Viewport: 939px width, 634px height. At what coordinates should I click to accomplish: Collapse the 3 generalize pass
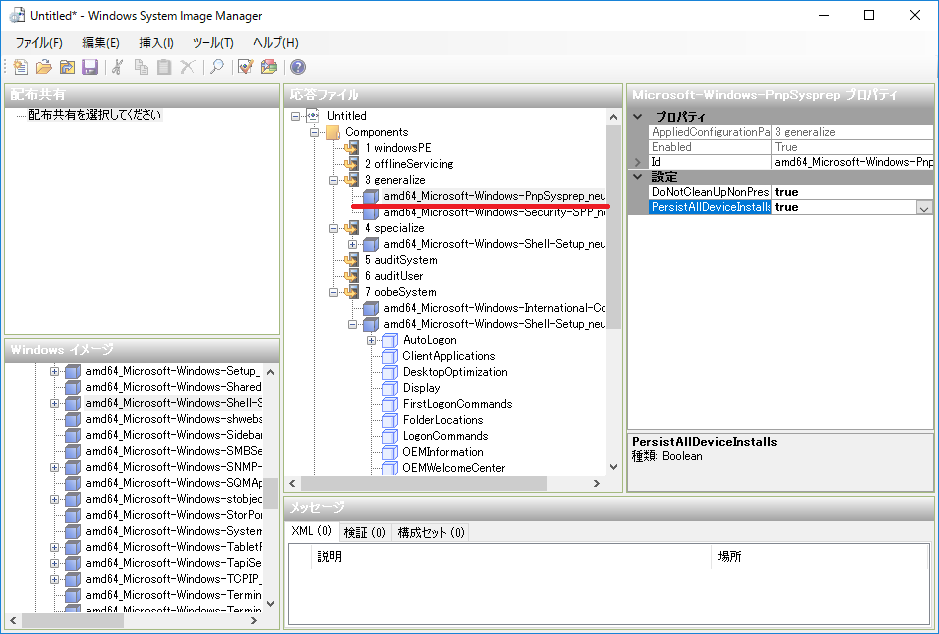334,180
